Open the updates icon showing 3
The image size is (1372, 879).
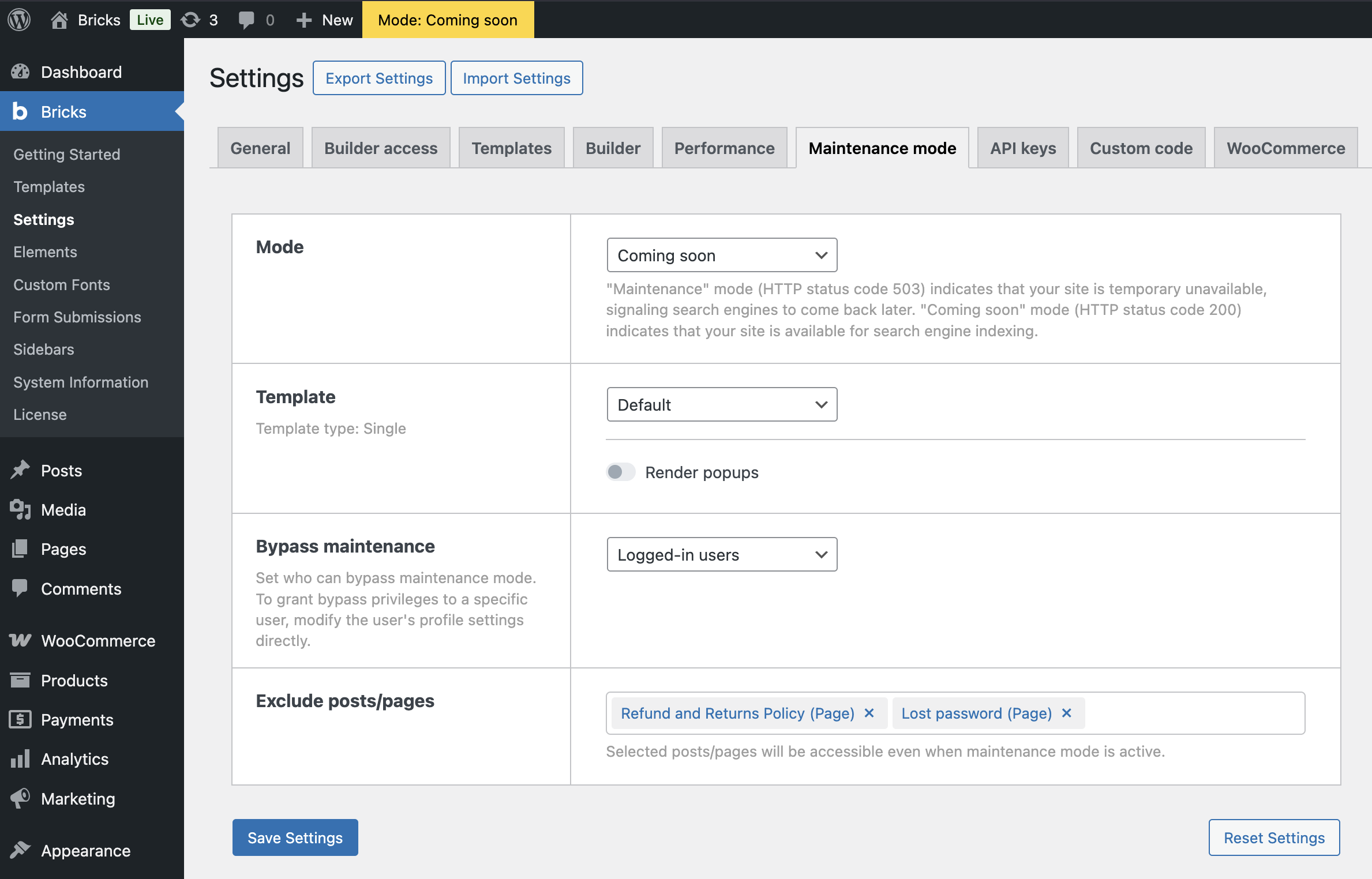click(191, 20)
